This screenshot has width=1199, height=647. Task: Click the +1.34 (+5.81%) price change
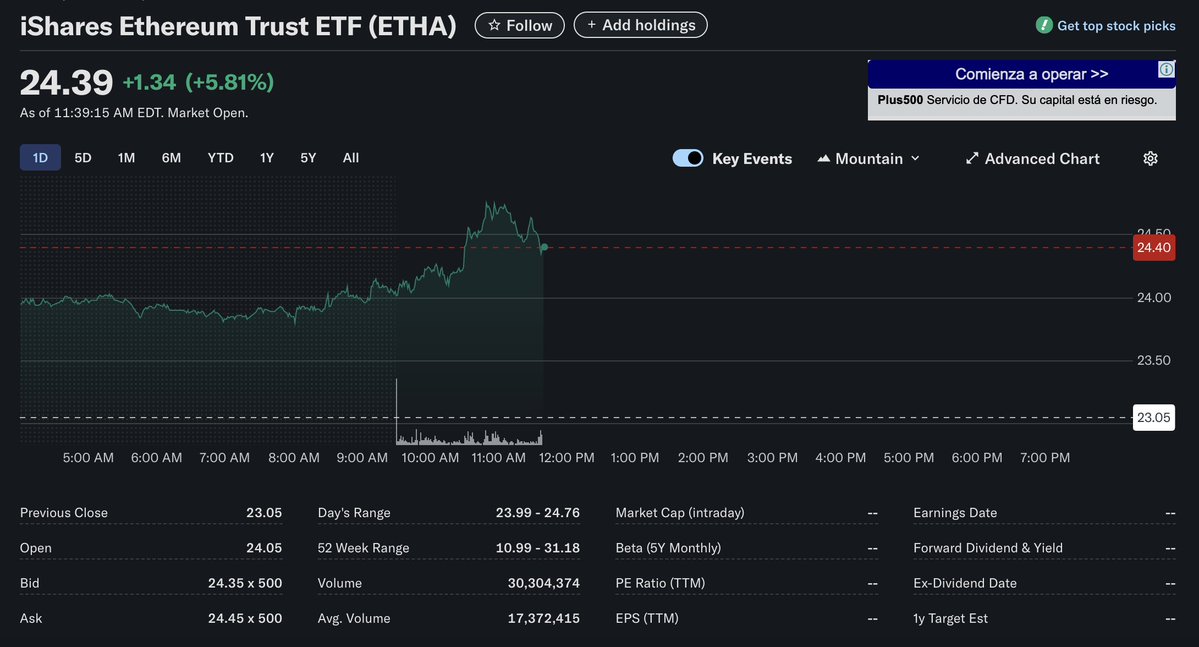point(198,82)
